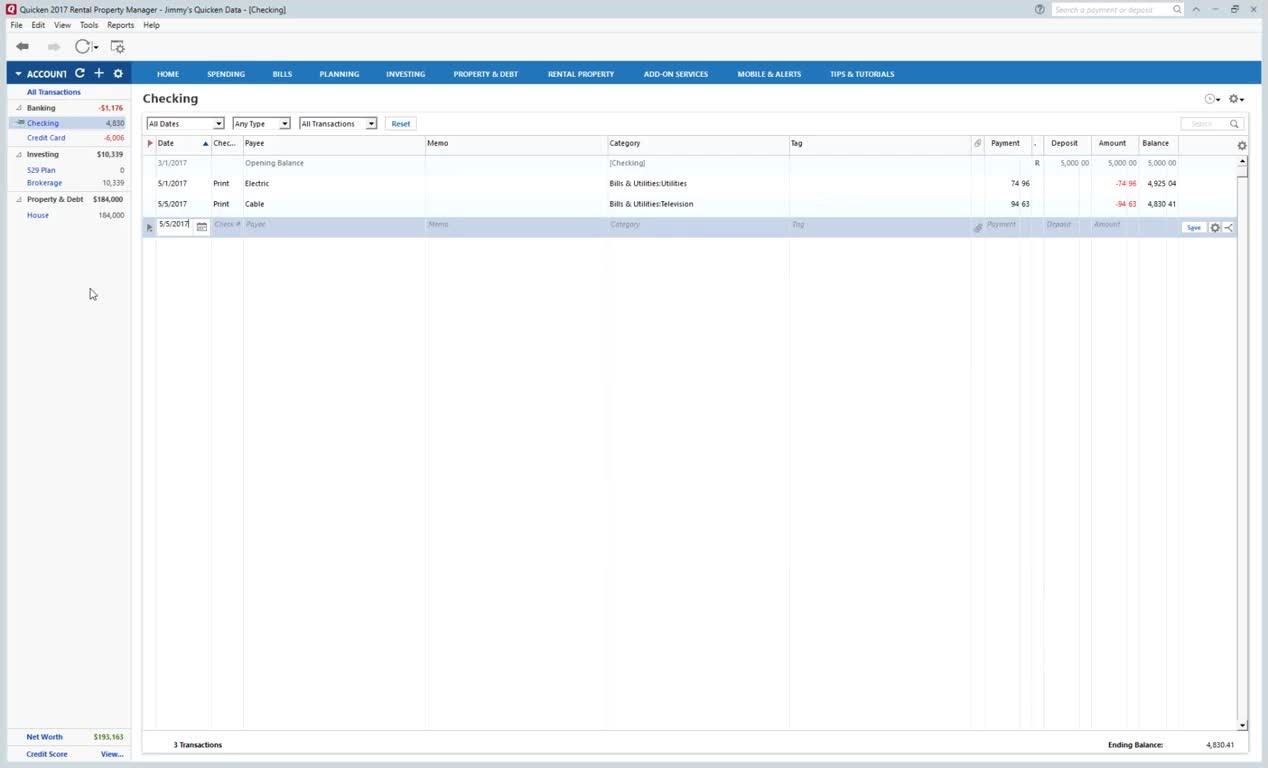The width and height of the screenshot is (1268, 768).
Task: Switch to the Rental Property tab
Action: pyautogui.click(x=580, y=74)
